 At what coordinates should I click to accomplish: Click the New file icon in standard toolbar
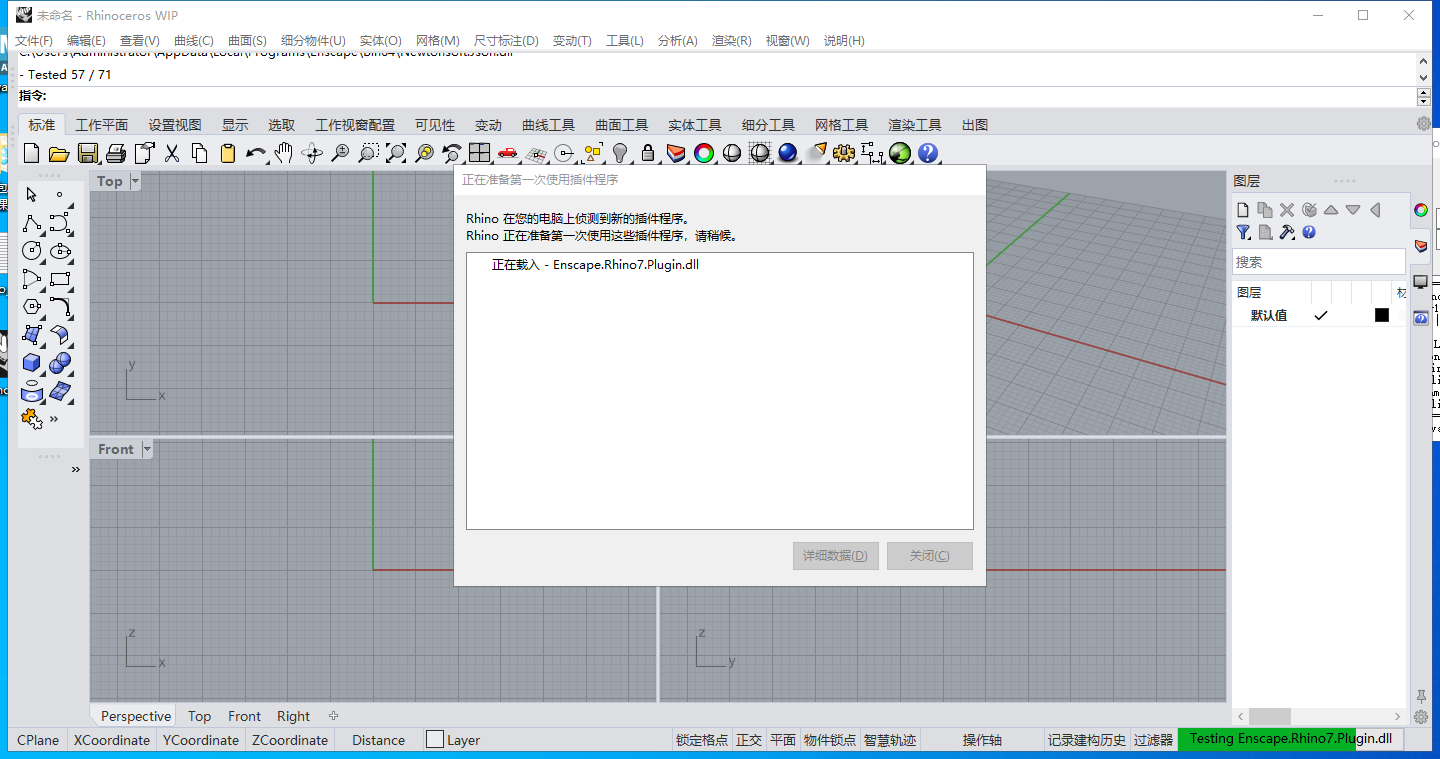click(x=31, y=153)
